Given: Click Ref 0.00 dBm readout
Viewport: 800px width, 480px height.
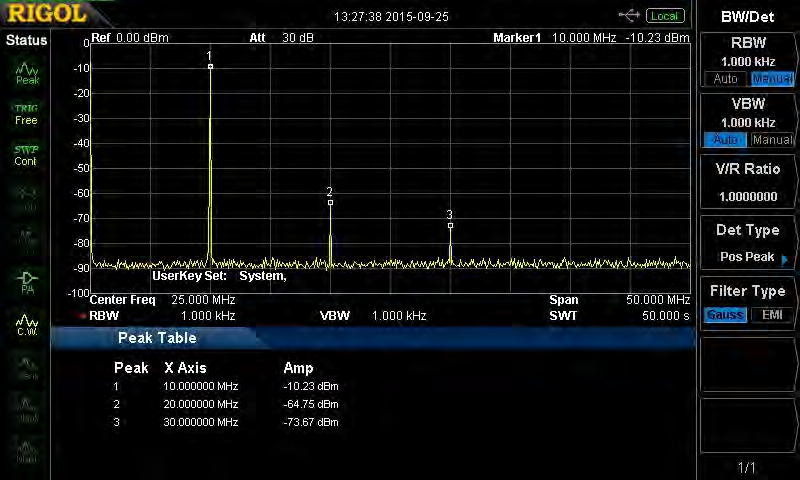Looking at the screenshot, I should [x=130, y=38].
